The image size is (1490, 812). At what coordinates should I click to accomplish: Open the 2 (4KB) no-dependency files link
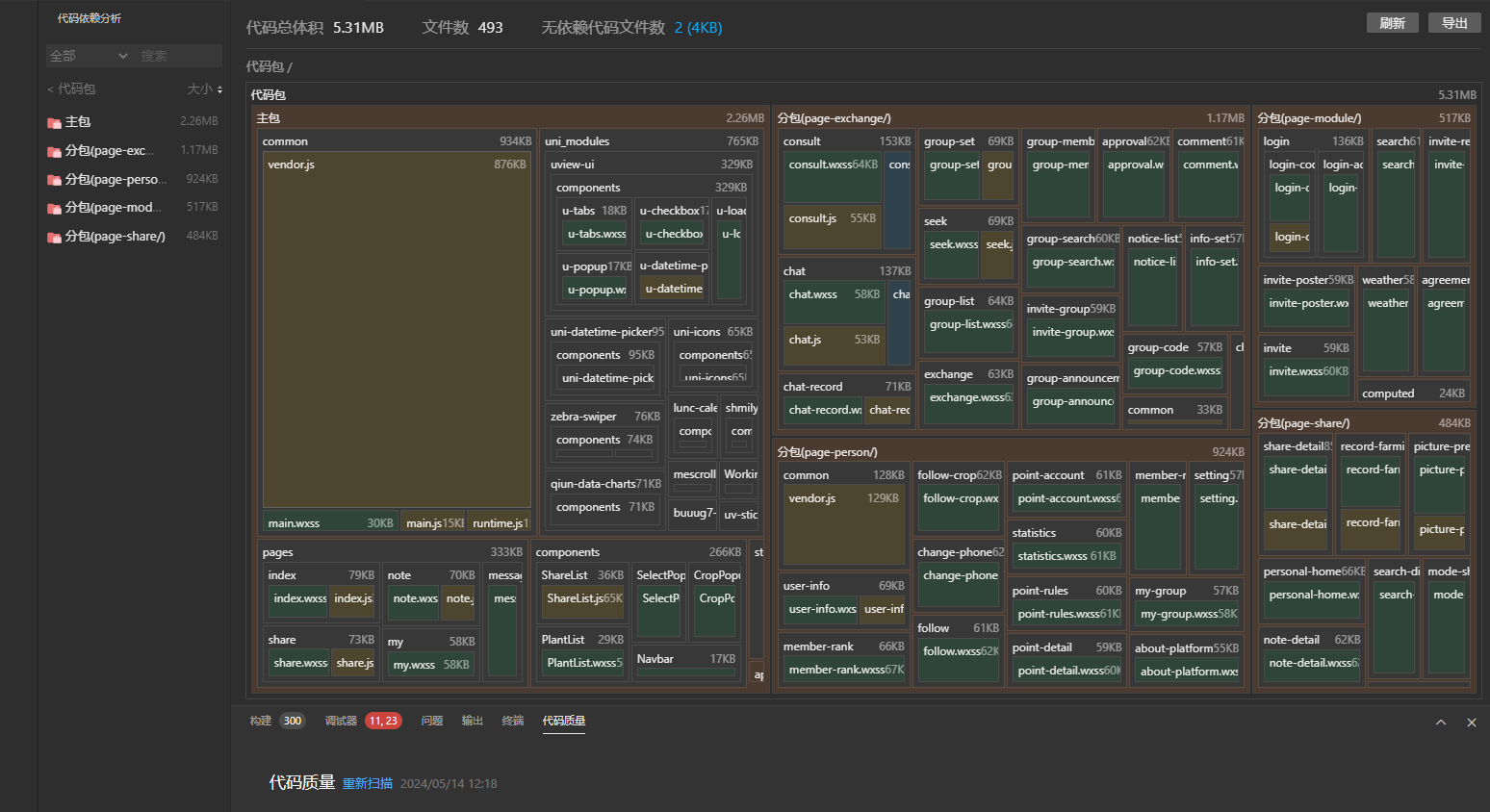pos(698,28)
